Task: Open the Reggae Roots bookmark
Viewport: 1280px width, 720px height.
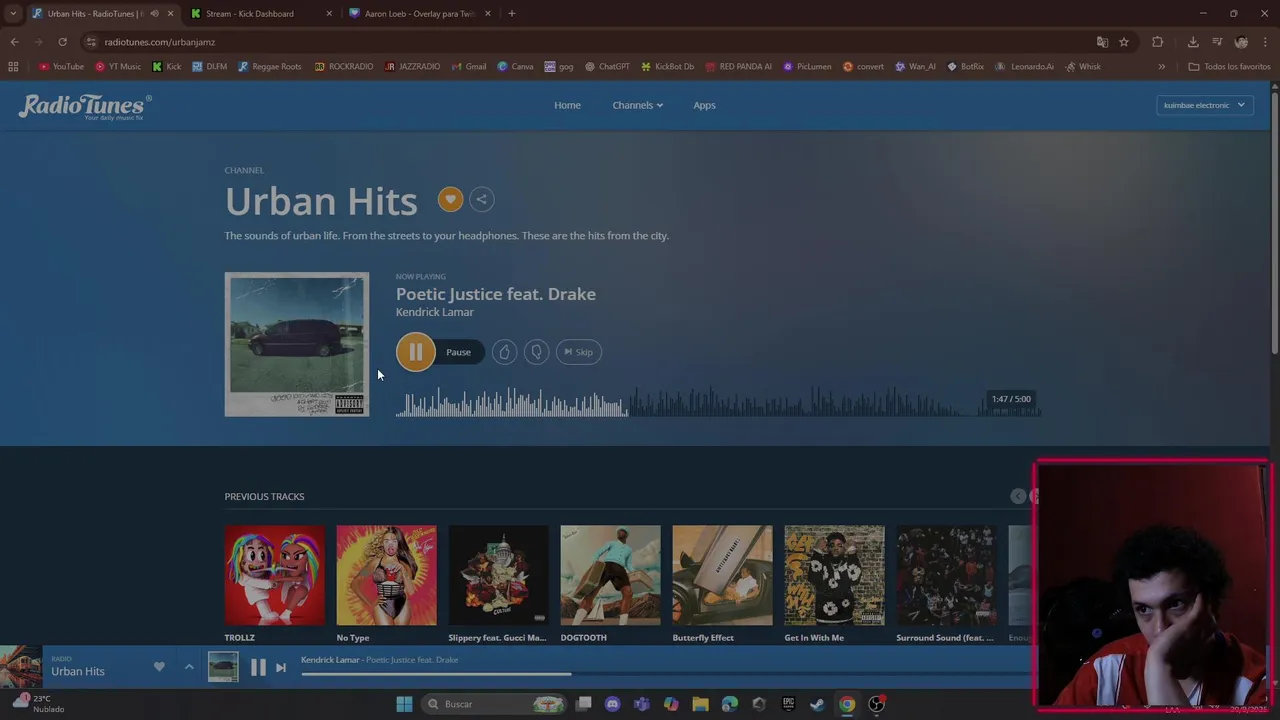Action: (x=269, y=67)
